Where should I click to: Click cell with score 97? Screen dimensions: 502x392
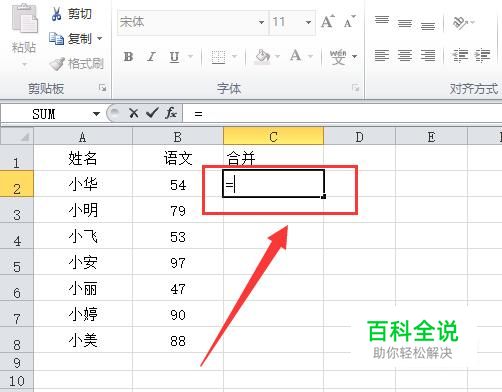178,263
